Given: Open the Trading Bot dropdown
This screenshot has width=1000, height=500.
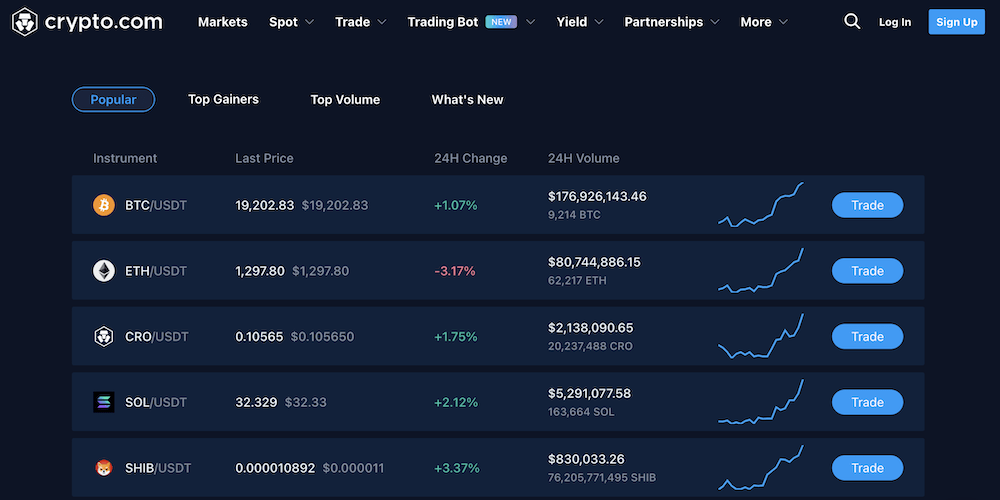Looking at the screenshot, I should click(470, 22).
